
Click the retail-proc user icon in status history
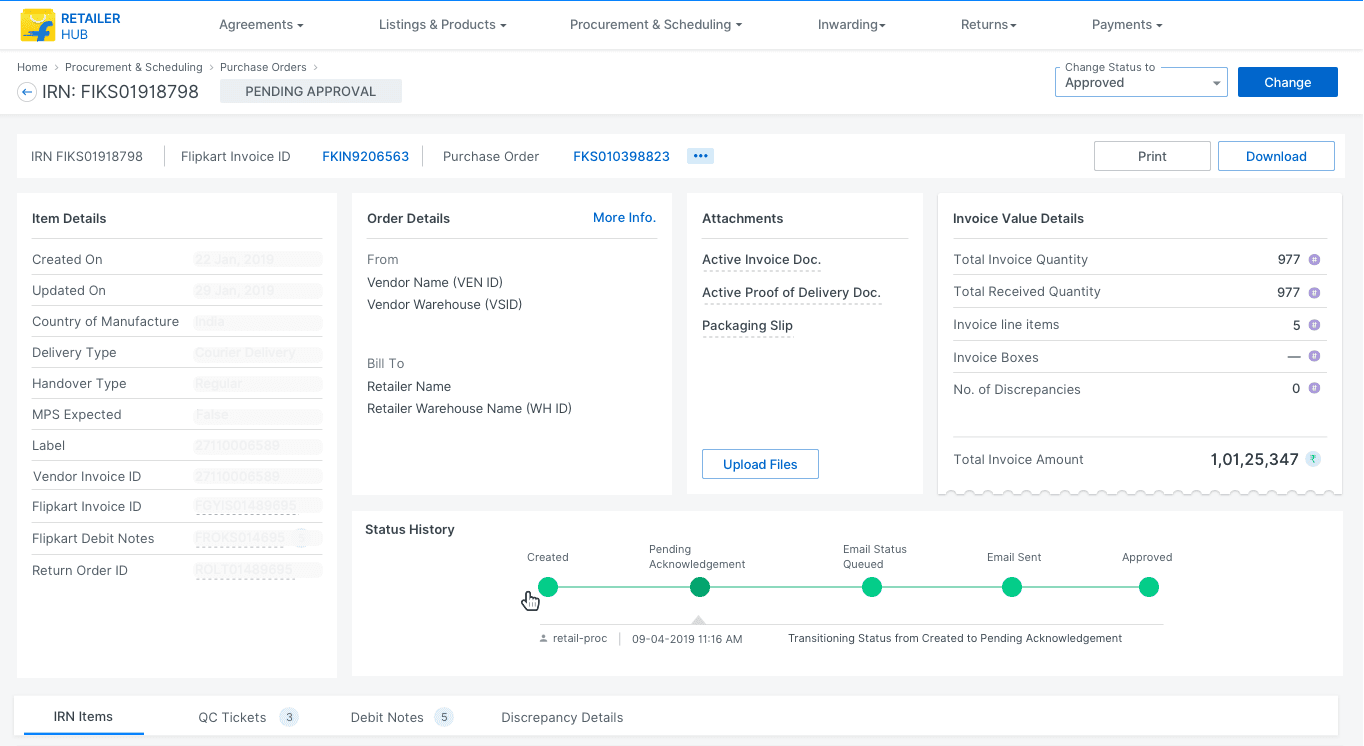pos(543,638)
